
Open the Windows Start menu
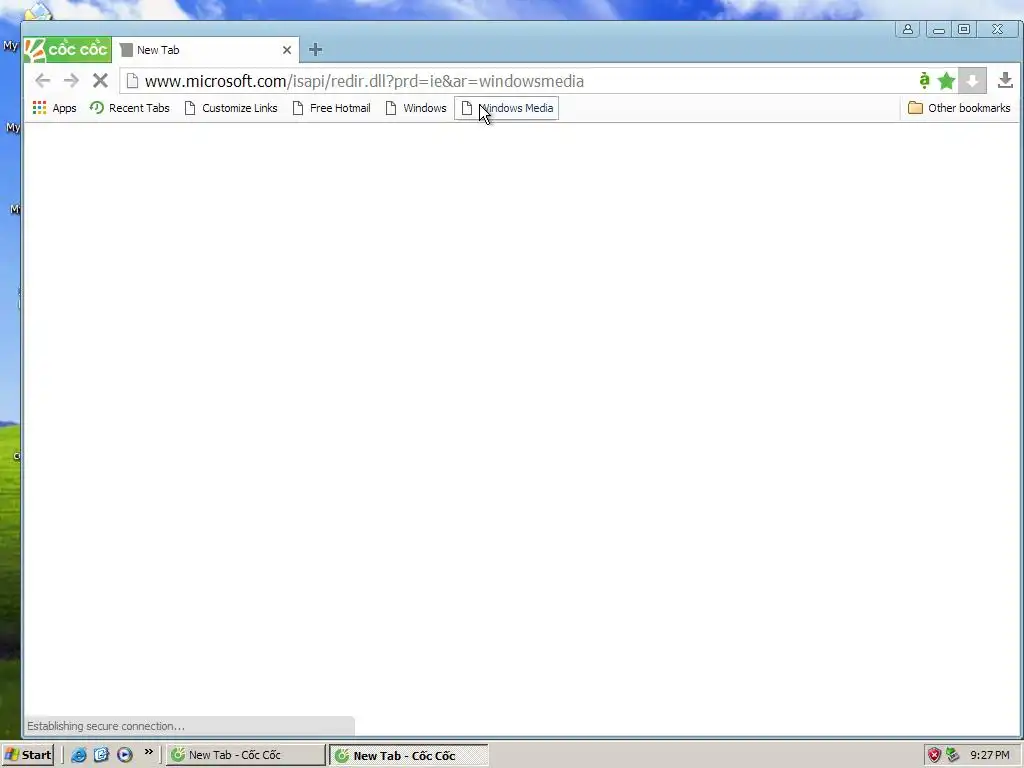[x=27, y=755]
